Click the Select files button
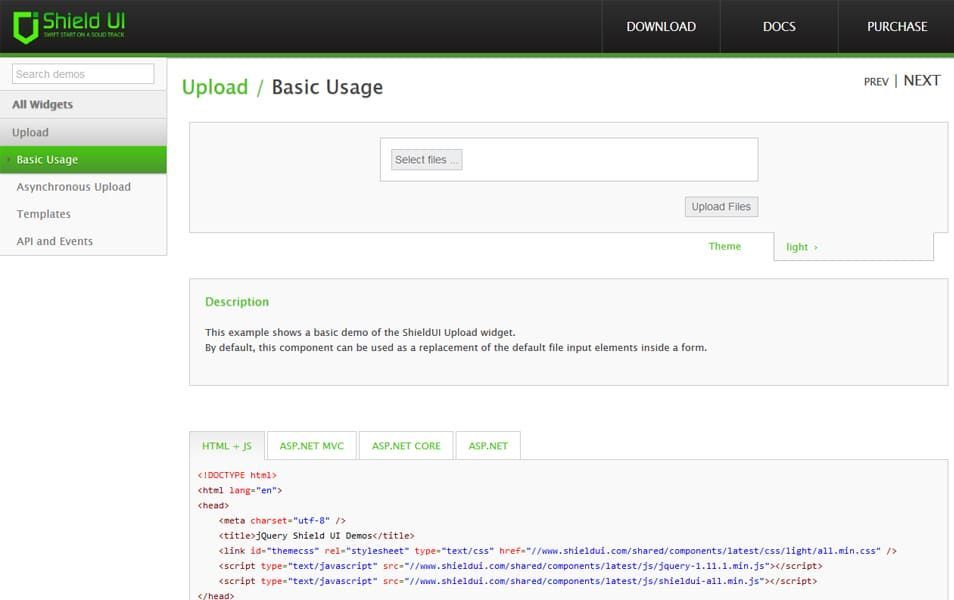 click(x=427, y=159)
